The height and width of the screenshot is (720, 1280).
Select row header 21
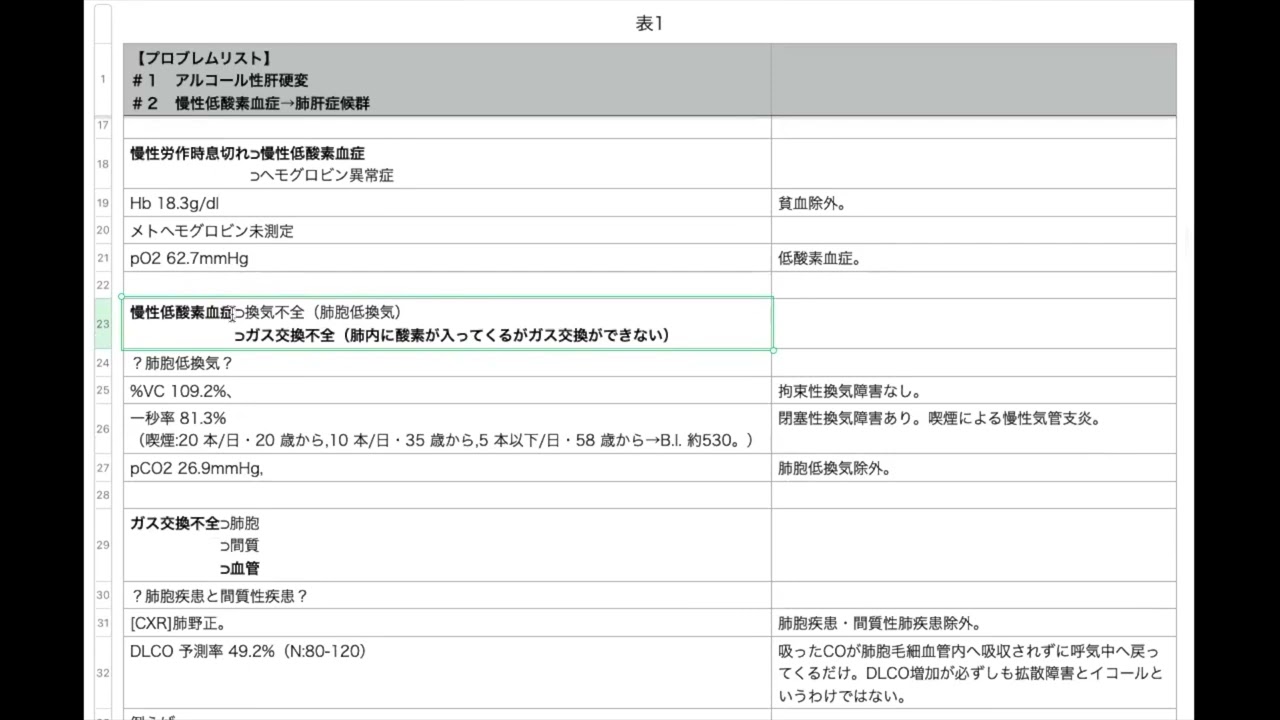(x=103, y=258)
